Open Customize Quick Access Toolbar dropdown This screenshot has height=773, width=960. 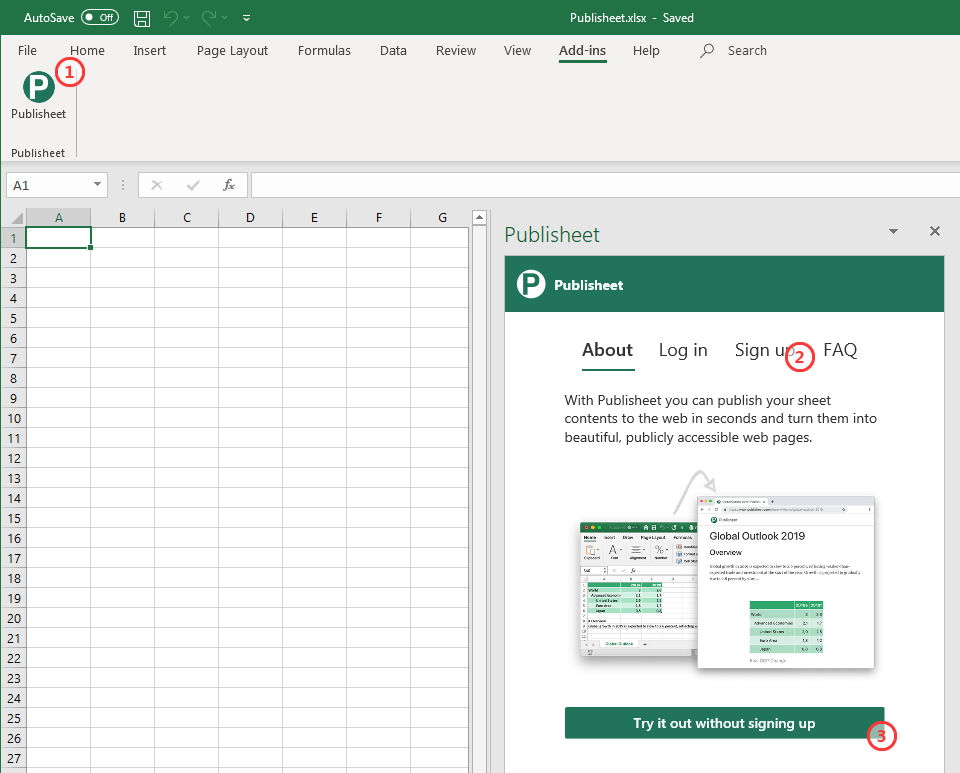246,18
